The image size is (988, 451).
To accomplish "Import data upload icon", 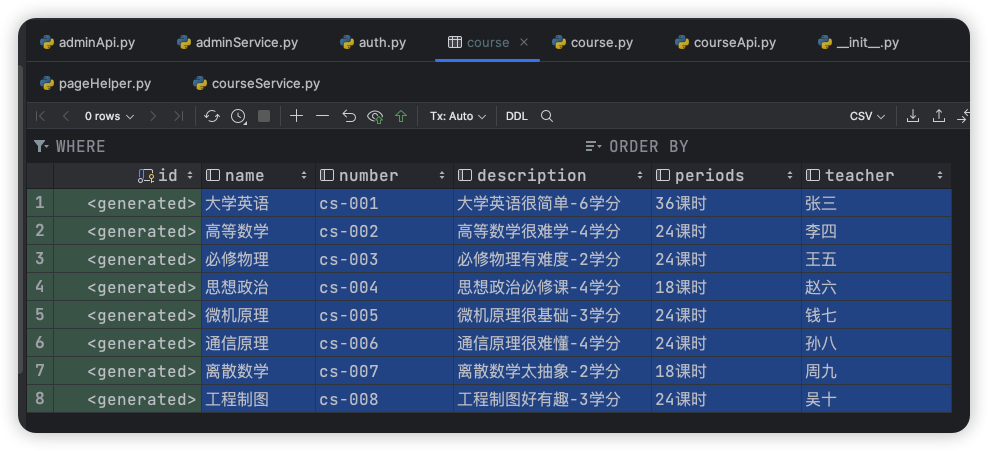I will (x=939, y=116).
